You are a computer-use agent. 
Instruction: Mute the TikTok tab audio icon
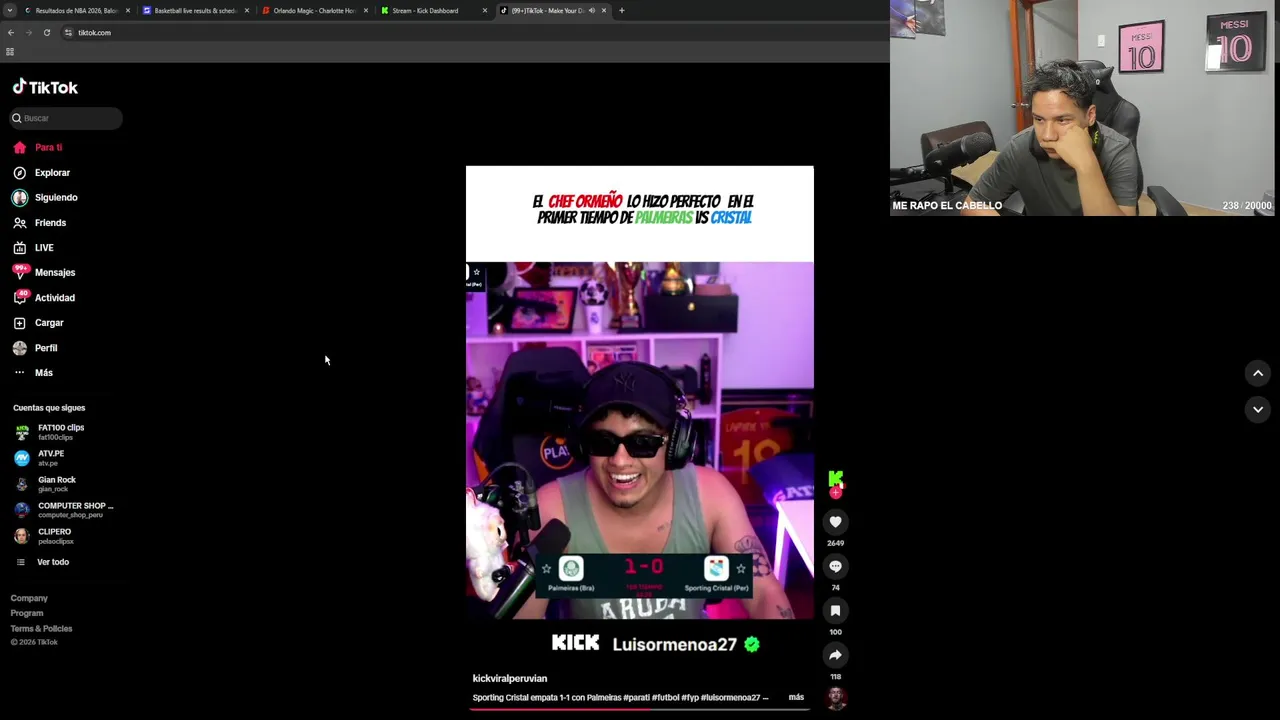pyautogui.click(x=591, y=11)
